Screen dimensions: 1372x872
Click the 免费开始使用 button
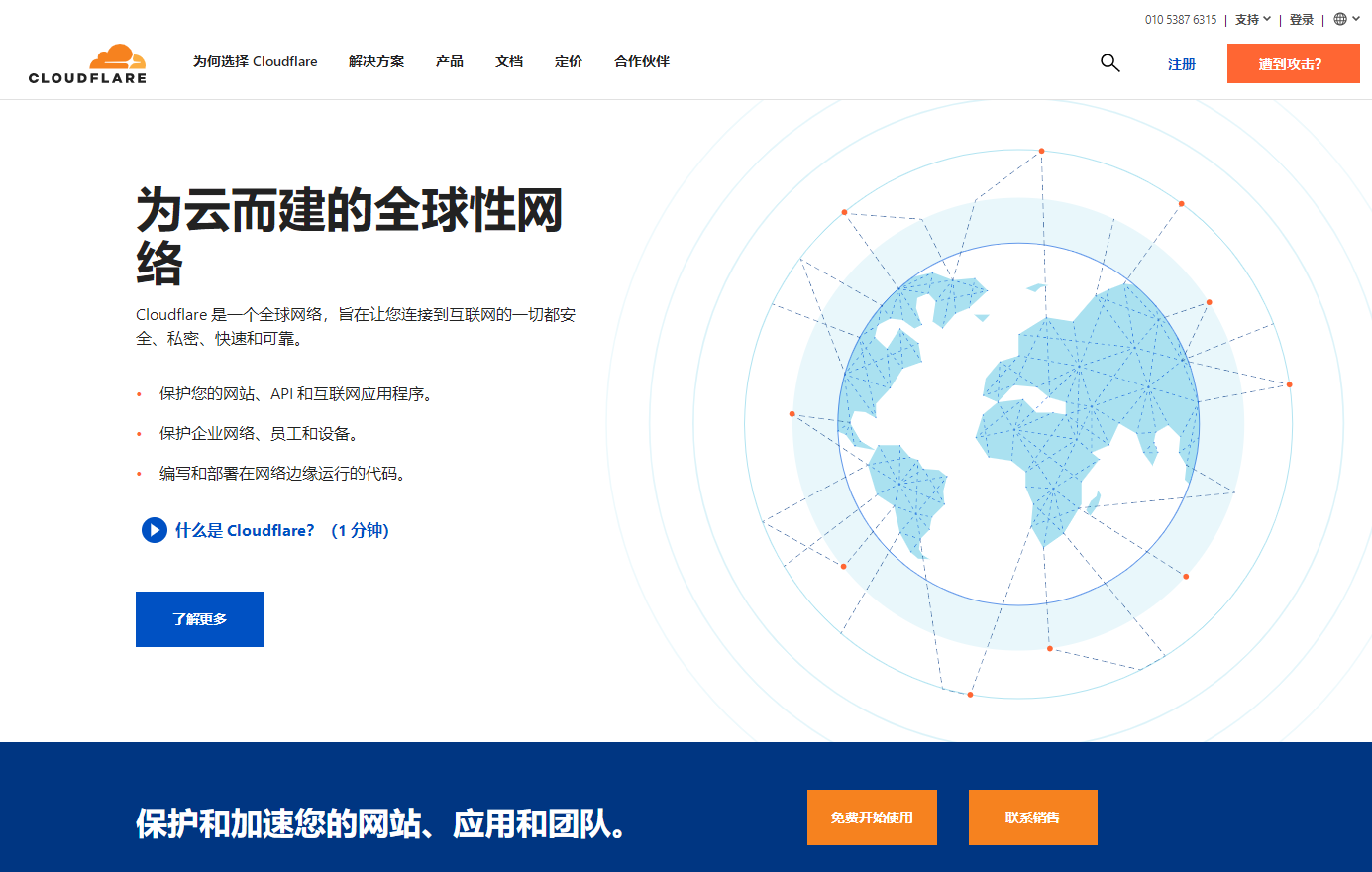tap(872, 817)
